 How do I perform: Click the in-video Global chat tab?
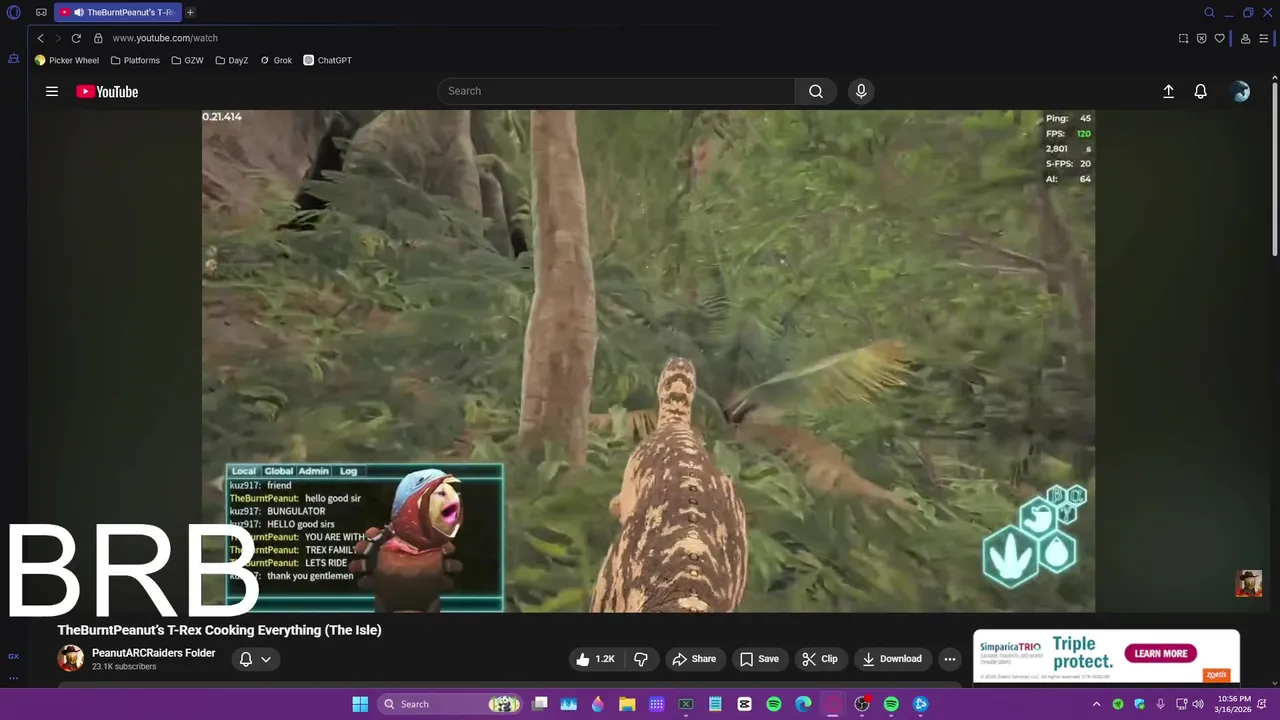click(278, 471)
